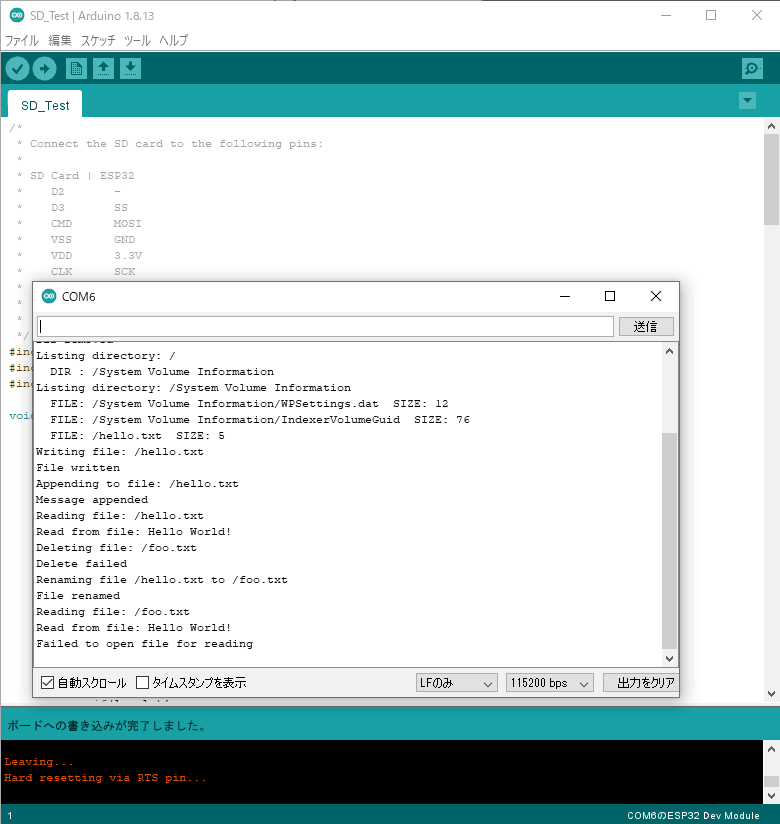Click the 'VDD 3.3V' comment line
The width and height of the screenshot is (780, 824).
96,255
